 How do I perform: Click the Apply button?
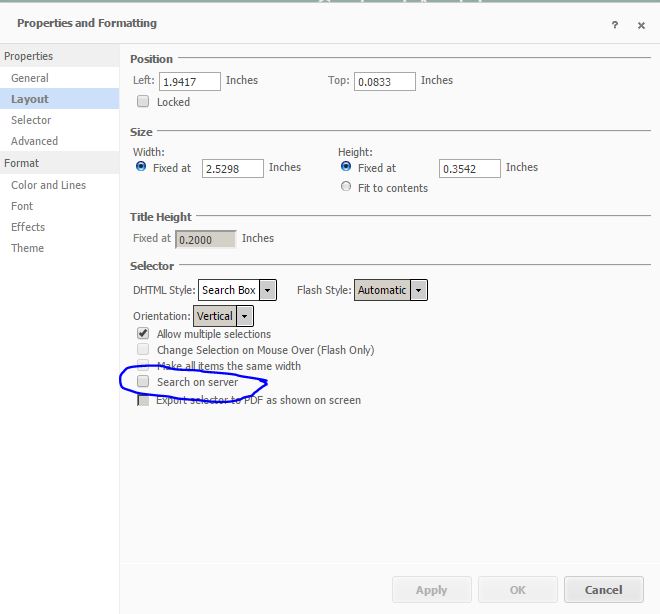432,590
